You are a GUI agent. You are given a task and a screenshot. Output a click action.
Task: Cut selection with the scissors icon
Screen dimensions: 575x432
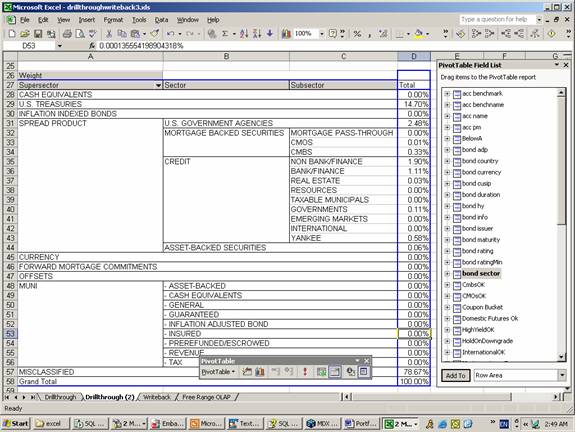(x=109, y=34)
